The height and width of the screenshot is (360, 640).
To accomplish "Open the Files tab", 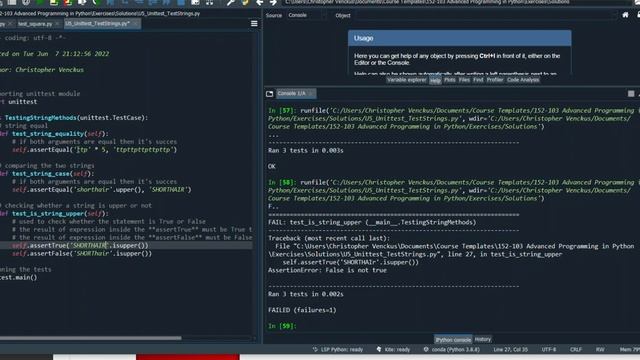I will 464,80.
